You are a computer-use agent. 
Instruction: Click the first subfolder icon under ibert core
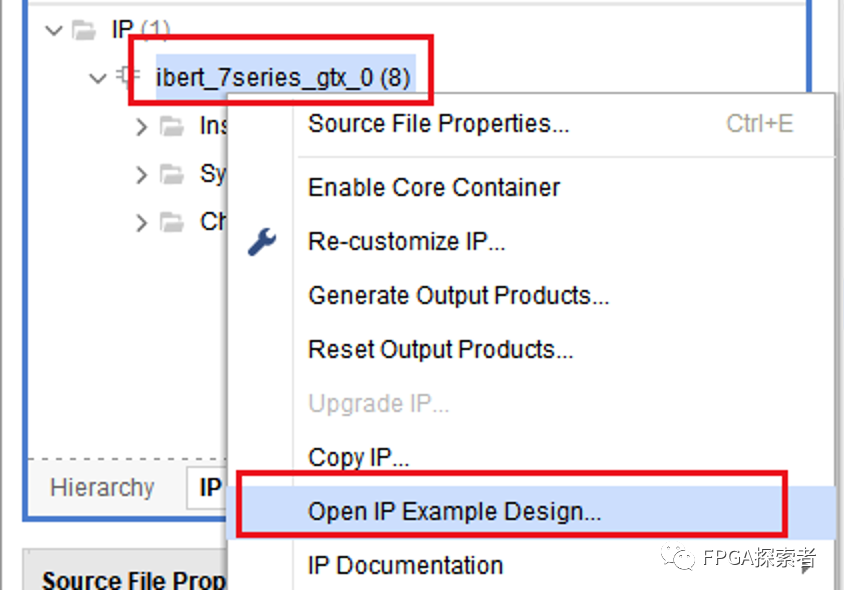click(173, 126)
